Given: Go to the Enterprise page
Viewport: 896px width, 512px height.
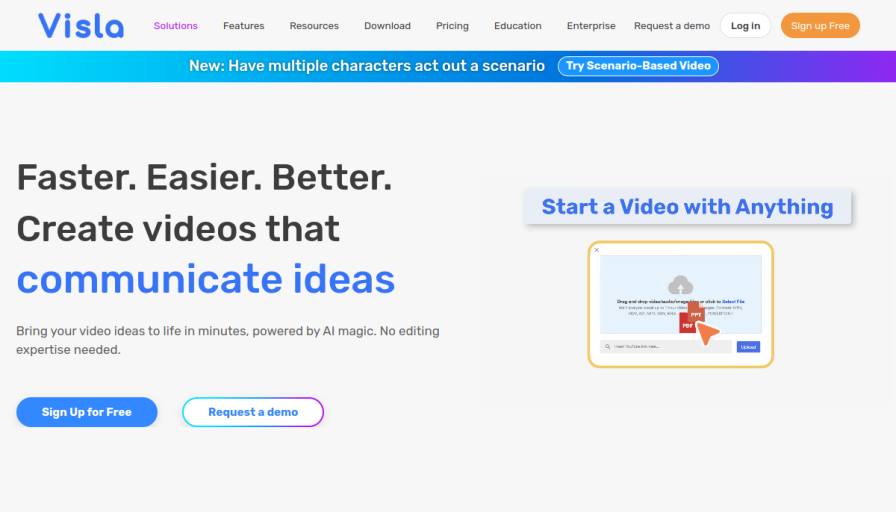Looking at the screenshot, I should pyautogui.click(x=591, y=26).
